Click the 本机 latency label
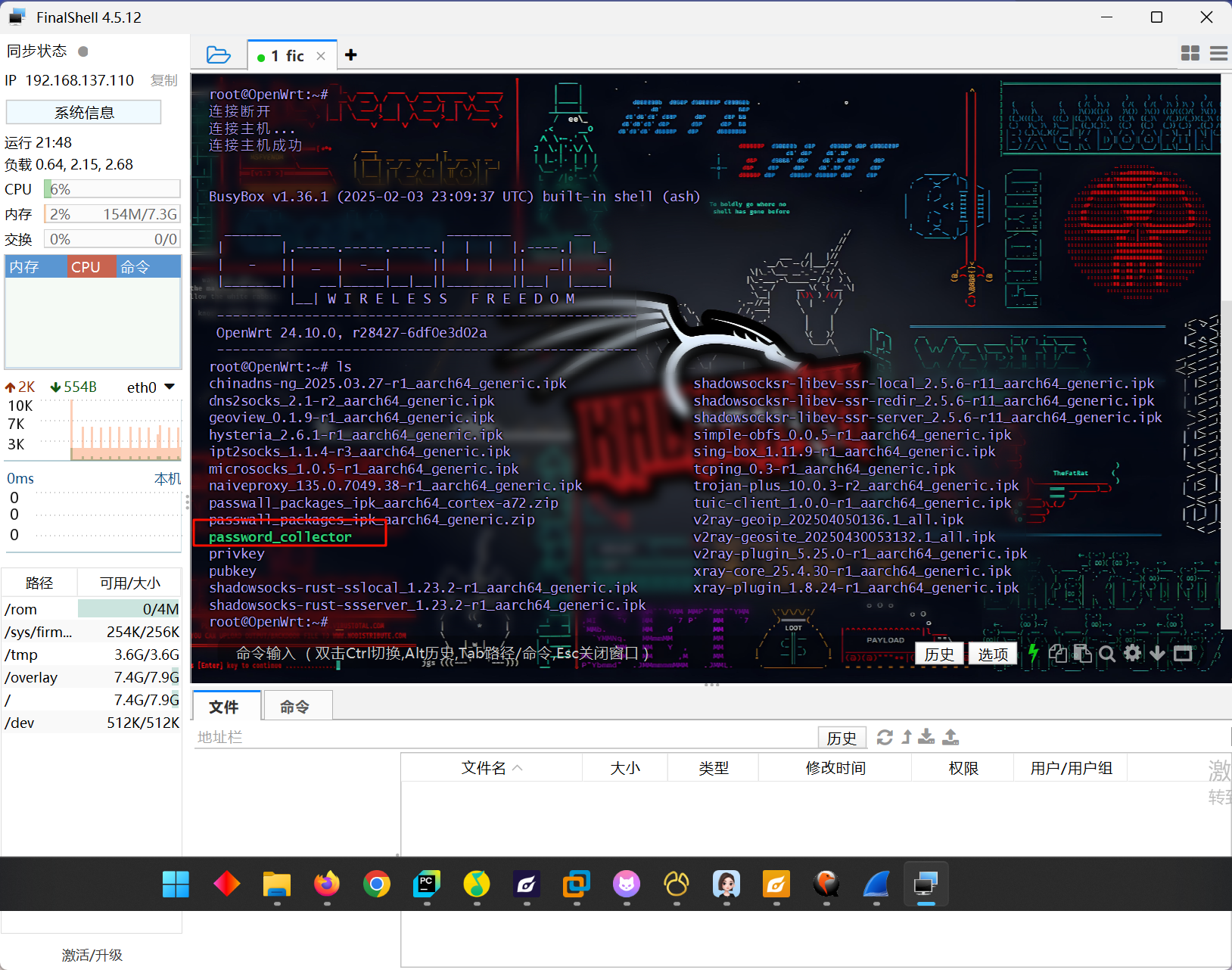 167,478
